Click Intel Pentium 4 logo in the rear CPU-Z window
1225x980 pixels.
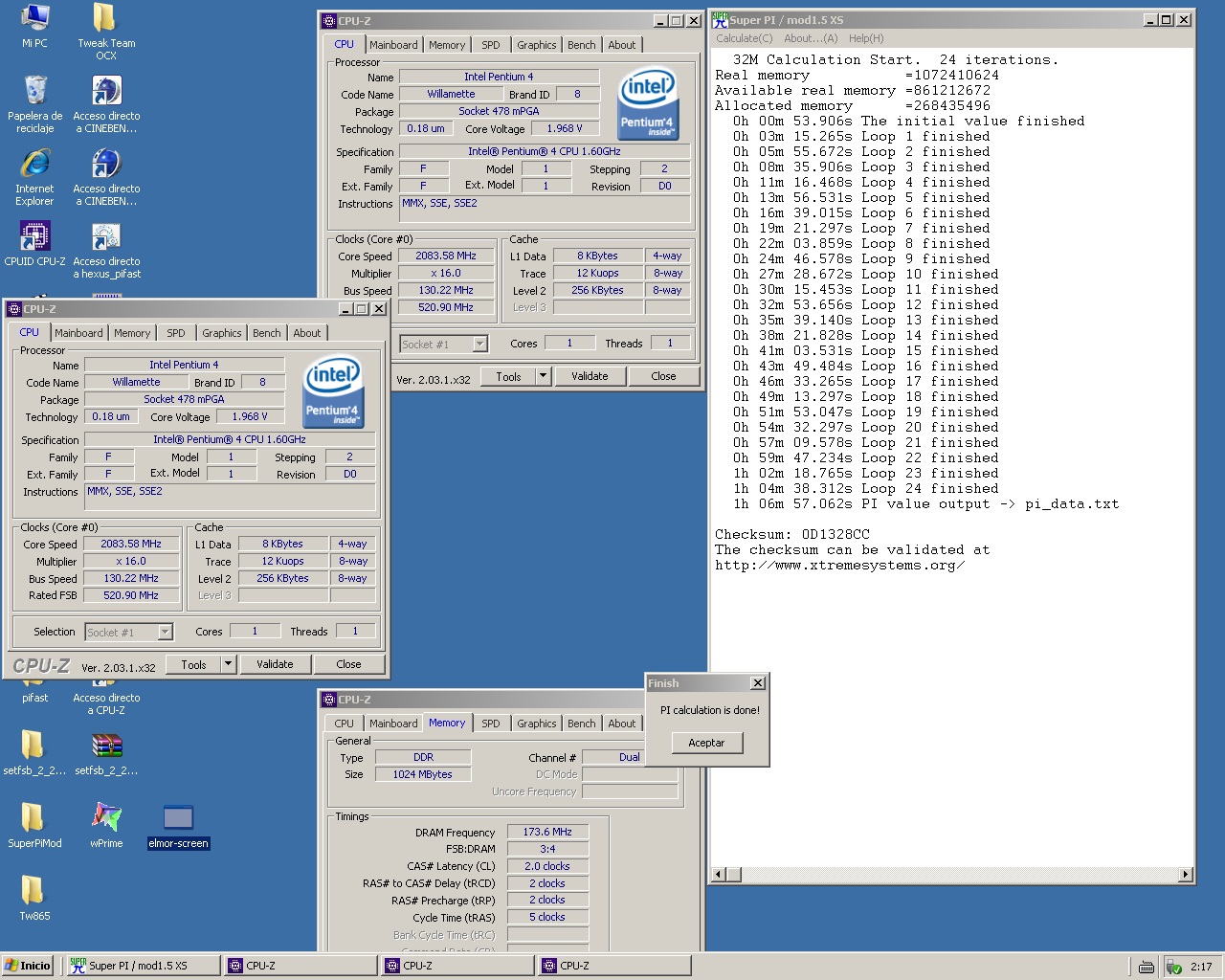pyautogui.click(x=648, y=103)
